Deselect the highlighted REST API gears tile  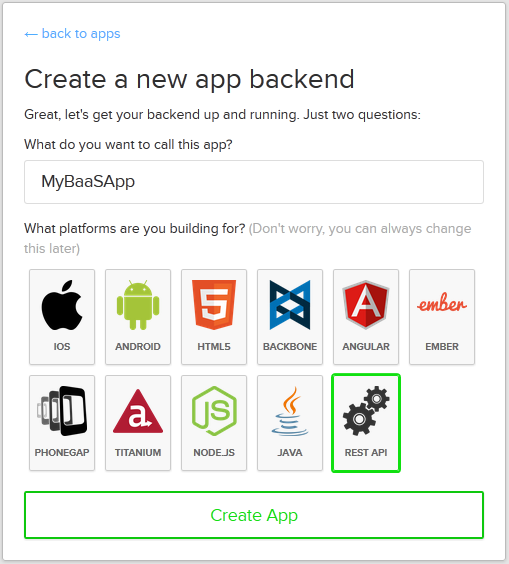pyautogui.click(x=366, y=423)
